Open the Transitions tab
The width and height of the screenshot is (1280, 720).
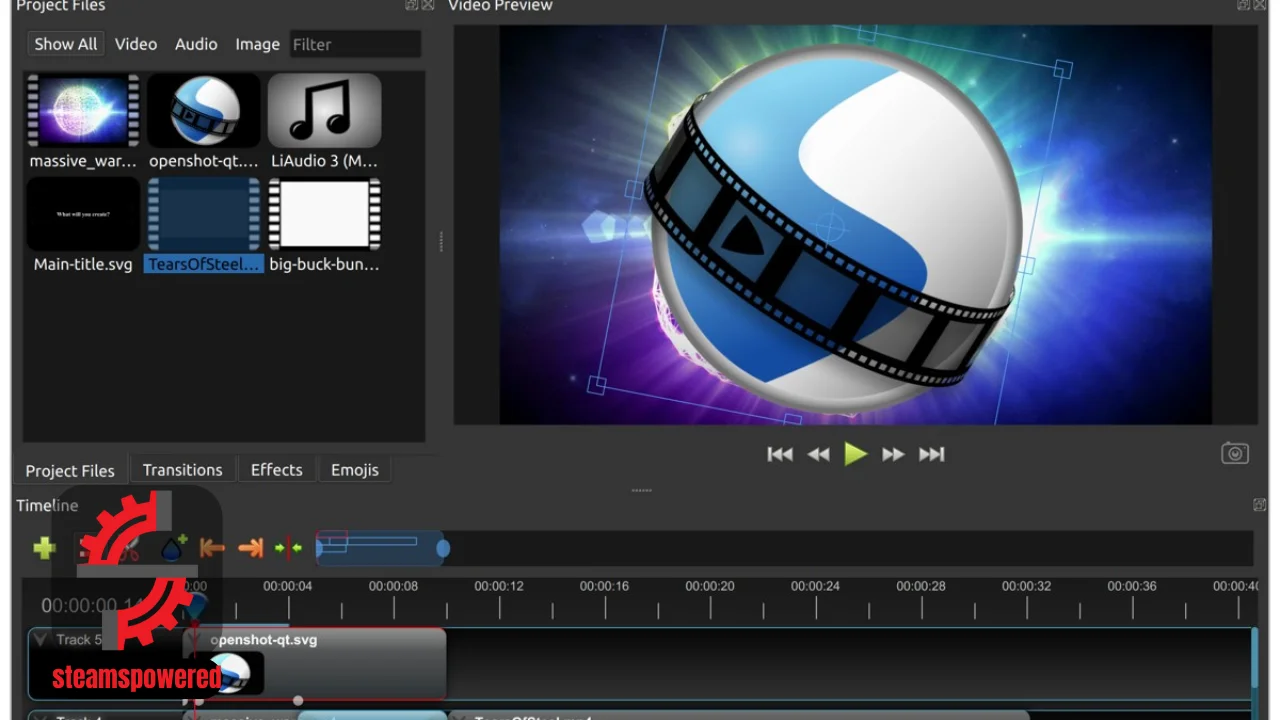(182, 470)
